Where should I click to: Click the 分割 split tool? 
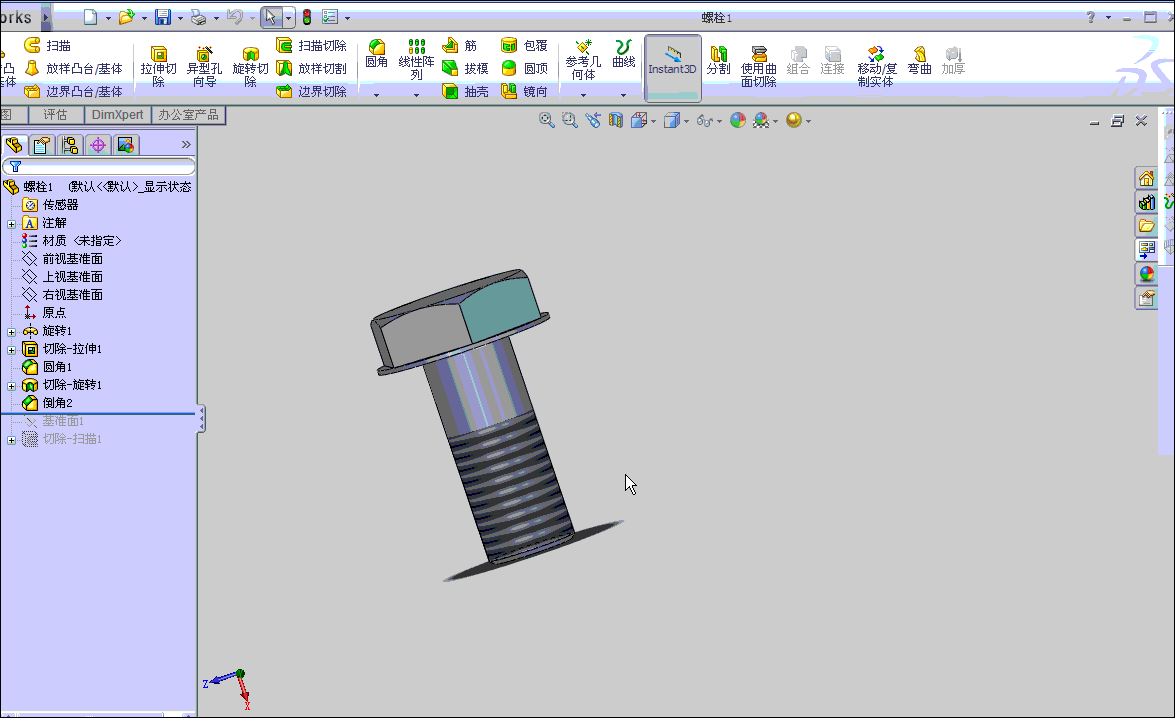point(718,60)
